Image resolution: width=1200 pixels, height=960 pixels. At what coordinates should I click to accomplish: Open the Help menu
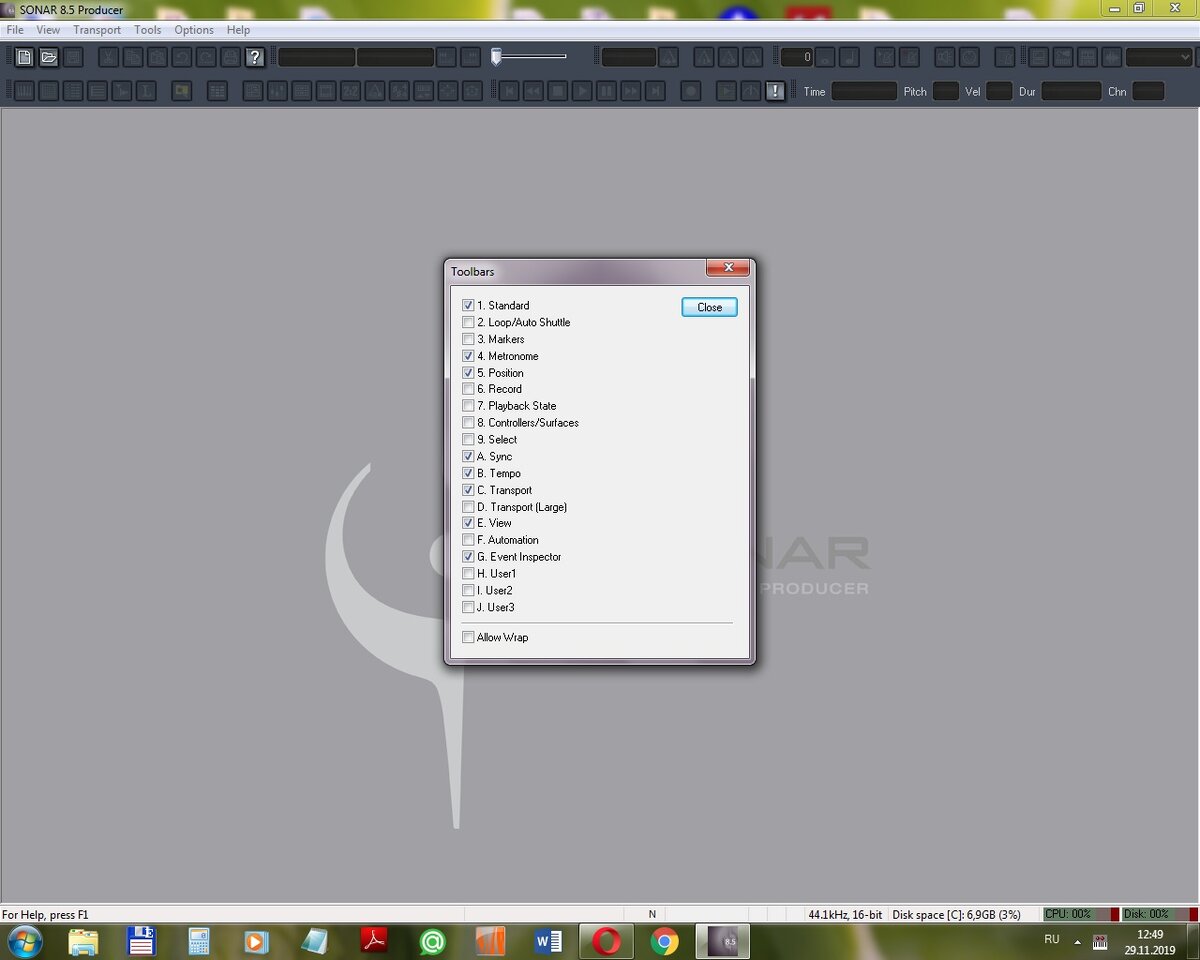(238, 30)
